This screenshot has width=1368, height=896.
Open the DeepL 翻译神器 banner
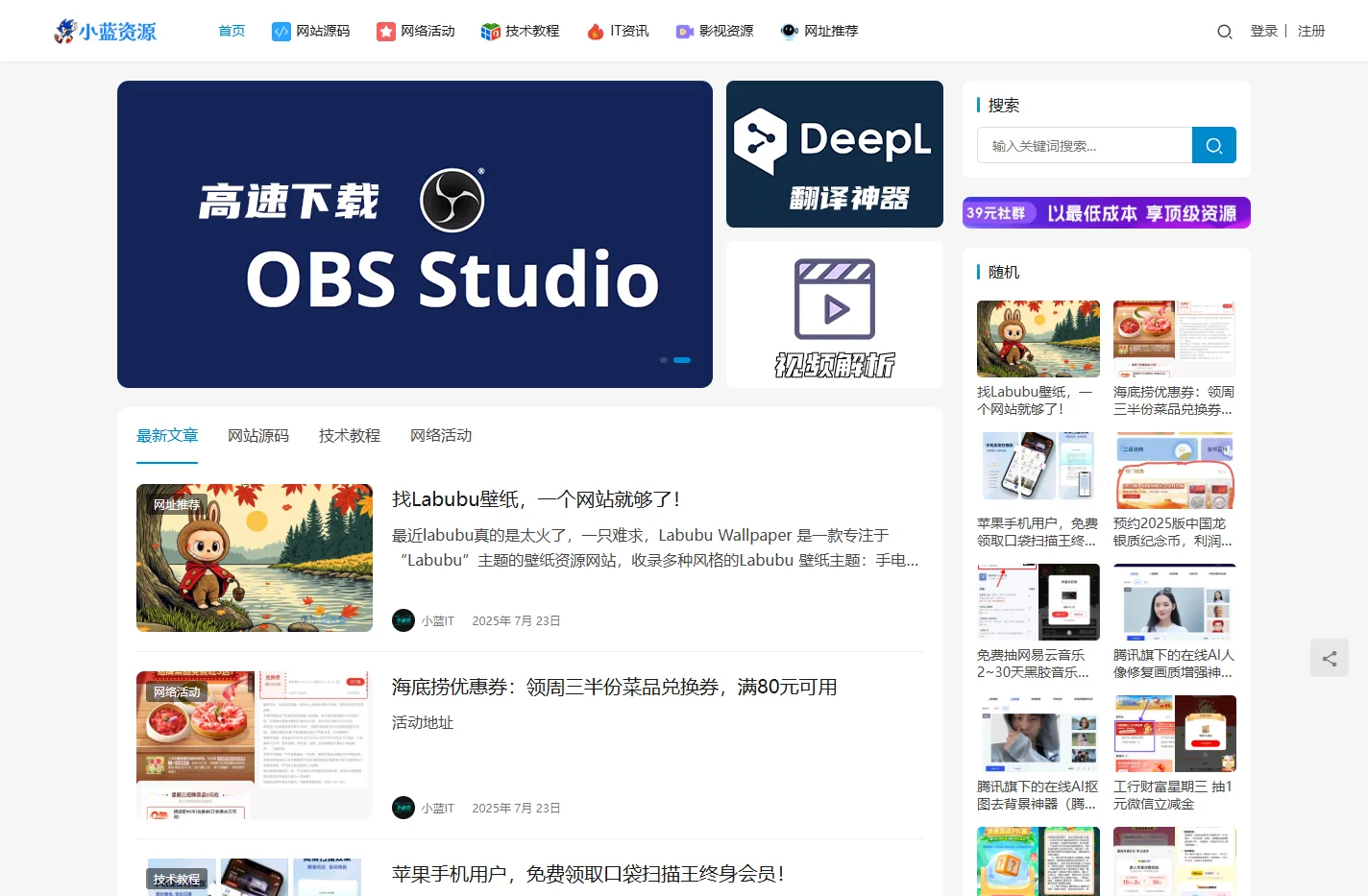pyautogui.click(x=835, y=154)
